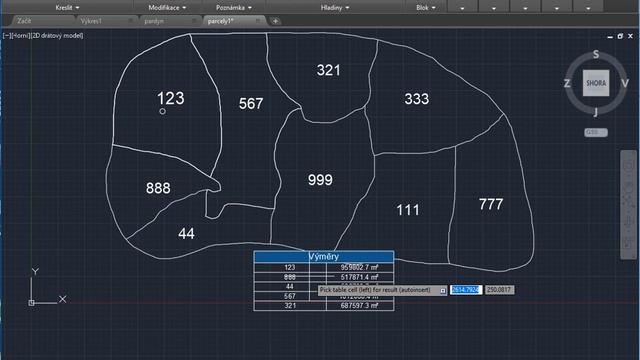Open the GSS coordinate system dropdown

pos(596,132)
